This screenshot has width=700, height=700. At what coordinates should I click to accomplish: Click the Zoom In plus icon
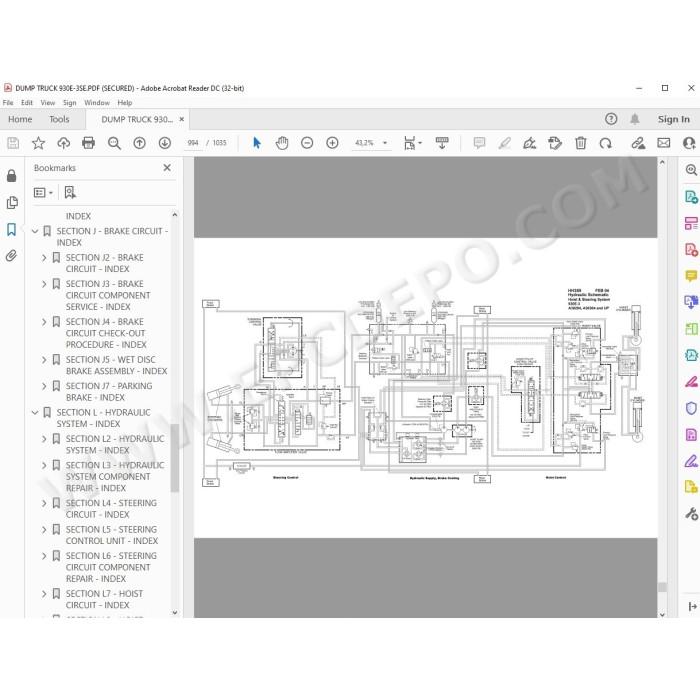tap(332, 143)
